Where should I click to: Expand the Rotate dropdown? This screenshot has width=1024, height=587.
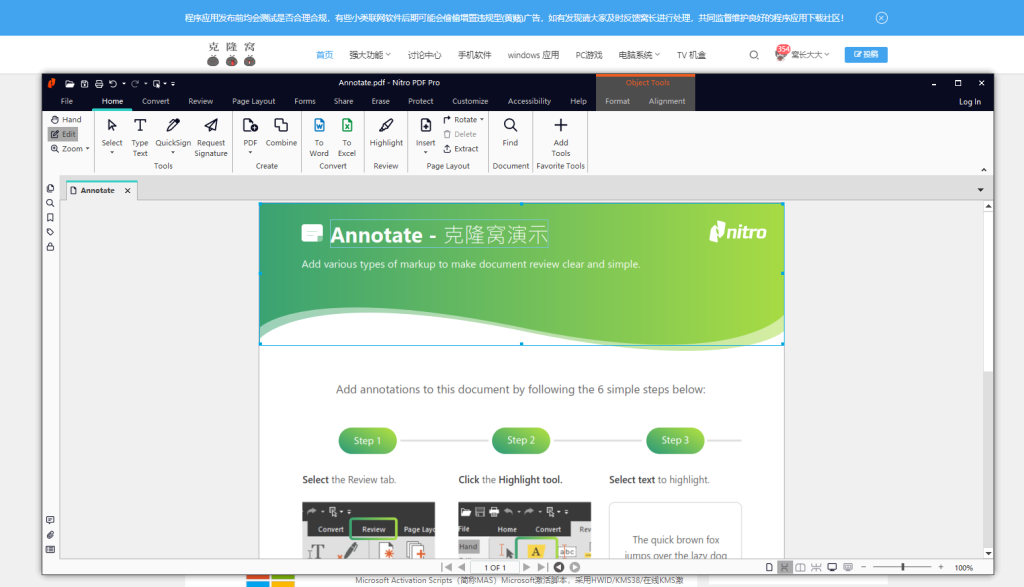point(482,119)
